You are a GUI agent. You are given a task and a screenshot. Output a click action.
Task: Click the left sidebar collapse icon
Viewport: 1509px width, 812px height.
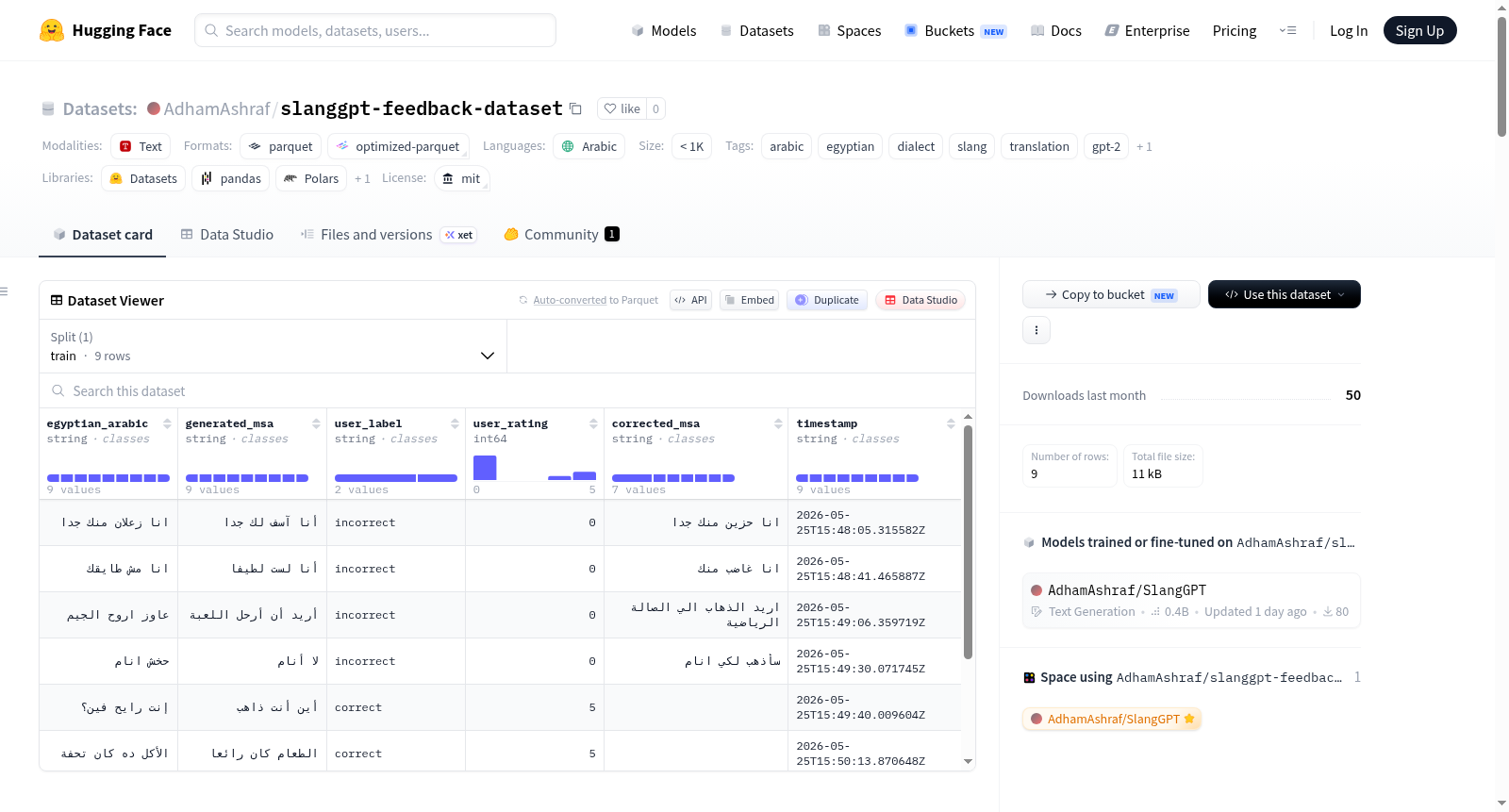pos(5,291)
